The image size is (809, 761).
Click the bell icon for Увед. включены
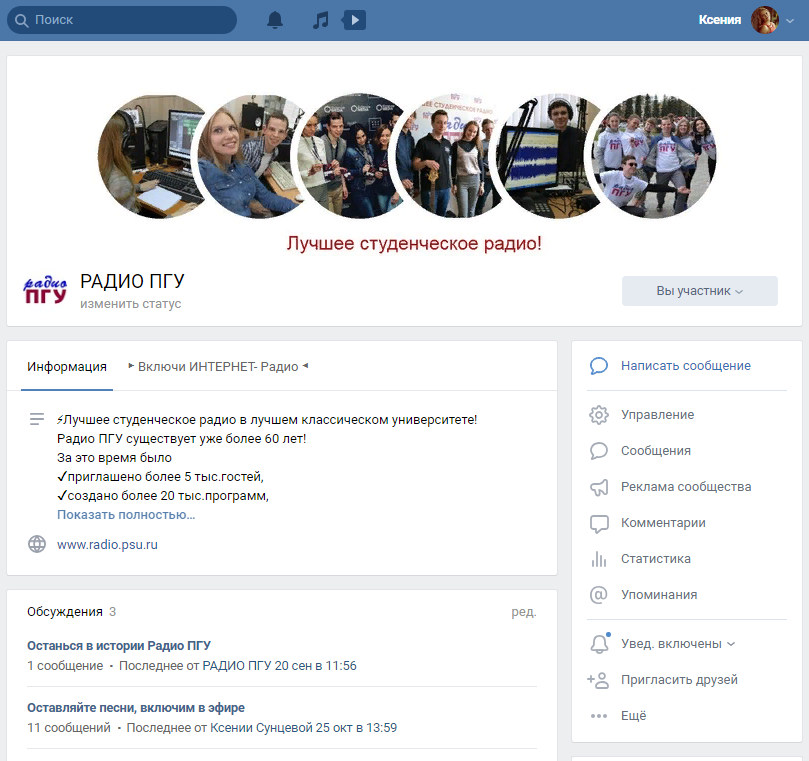600,643
